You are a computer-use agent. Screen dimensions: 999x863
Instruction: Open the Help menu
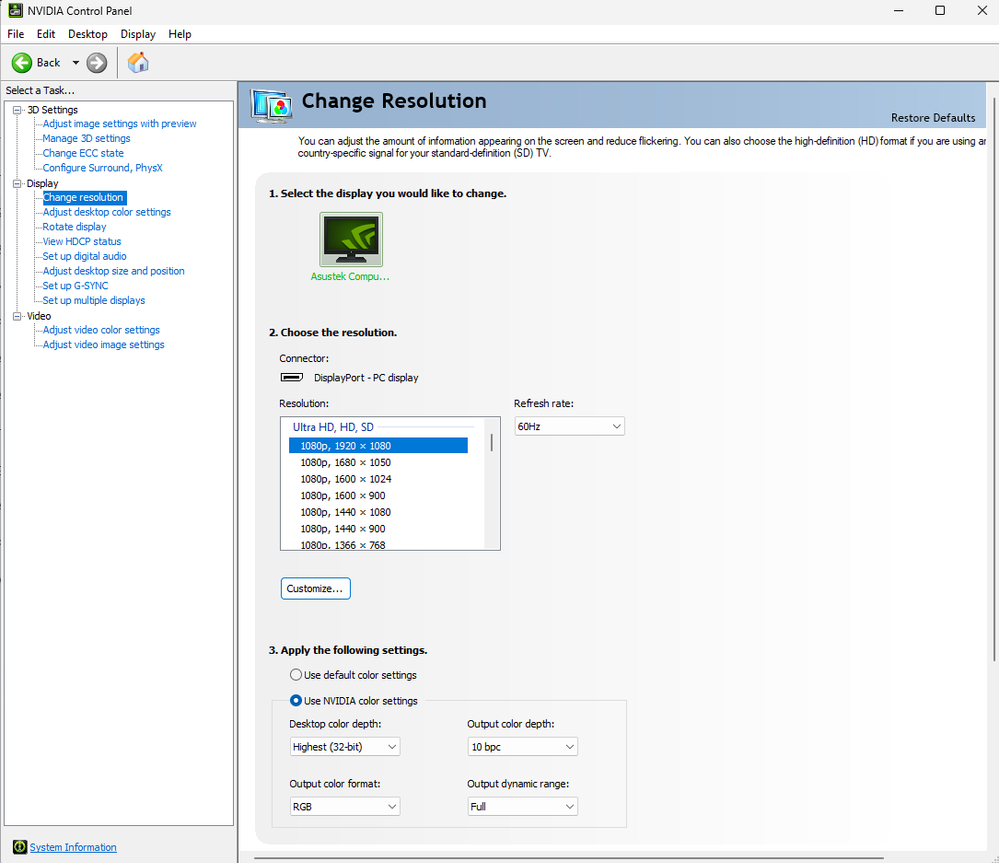click(180, 34)
